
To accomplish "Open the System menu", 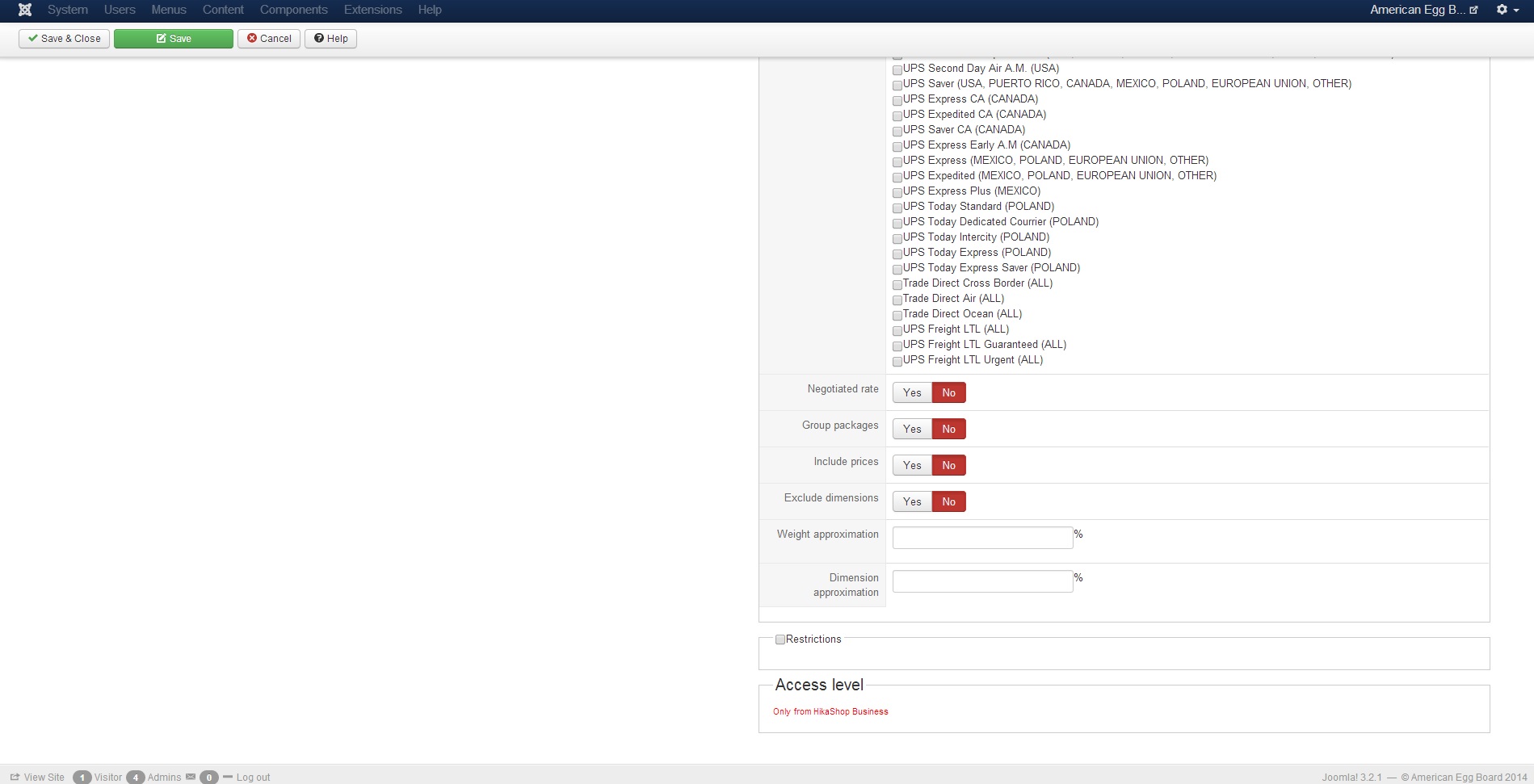I will click(x=68, y=10).
